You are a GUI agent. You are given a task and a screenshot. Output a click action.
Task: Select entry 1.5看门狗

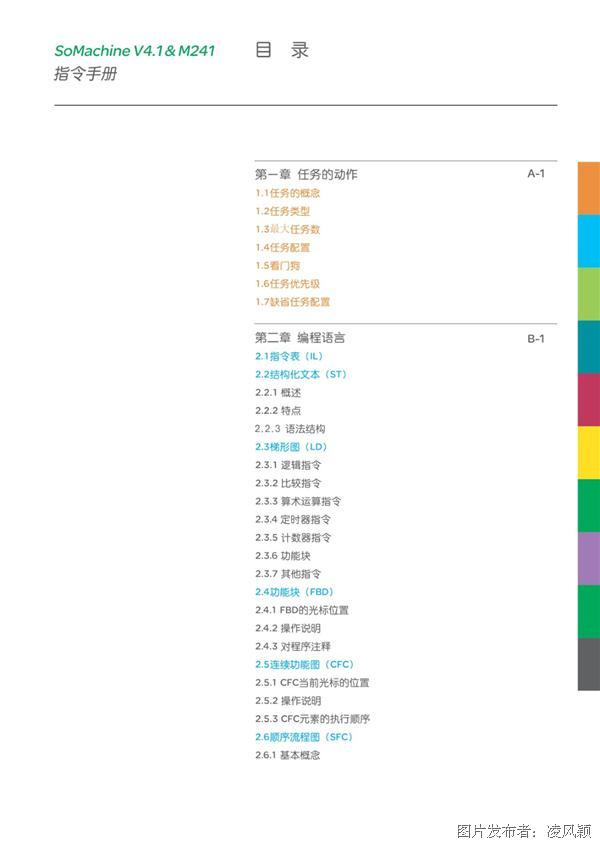click(278, 266)
